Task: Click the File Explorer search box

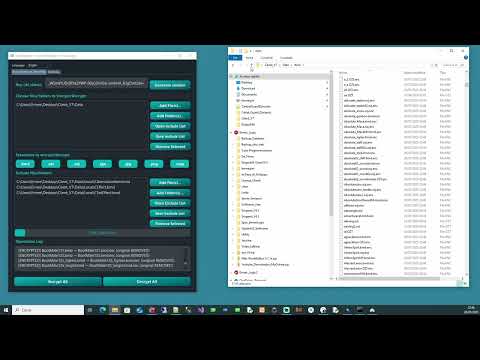Action: pos(452,65)
